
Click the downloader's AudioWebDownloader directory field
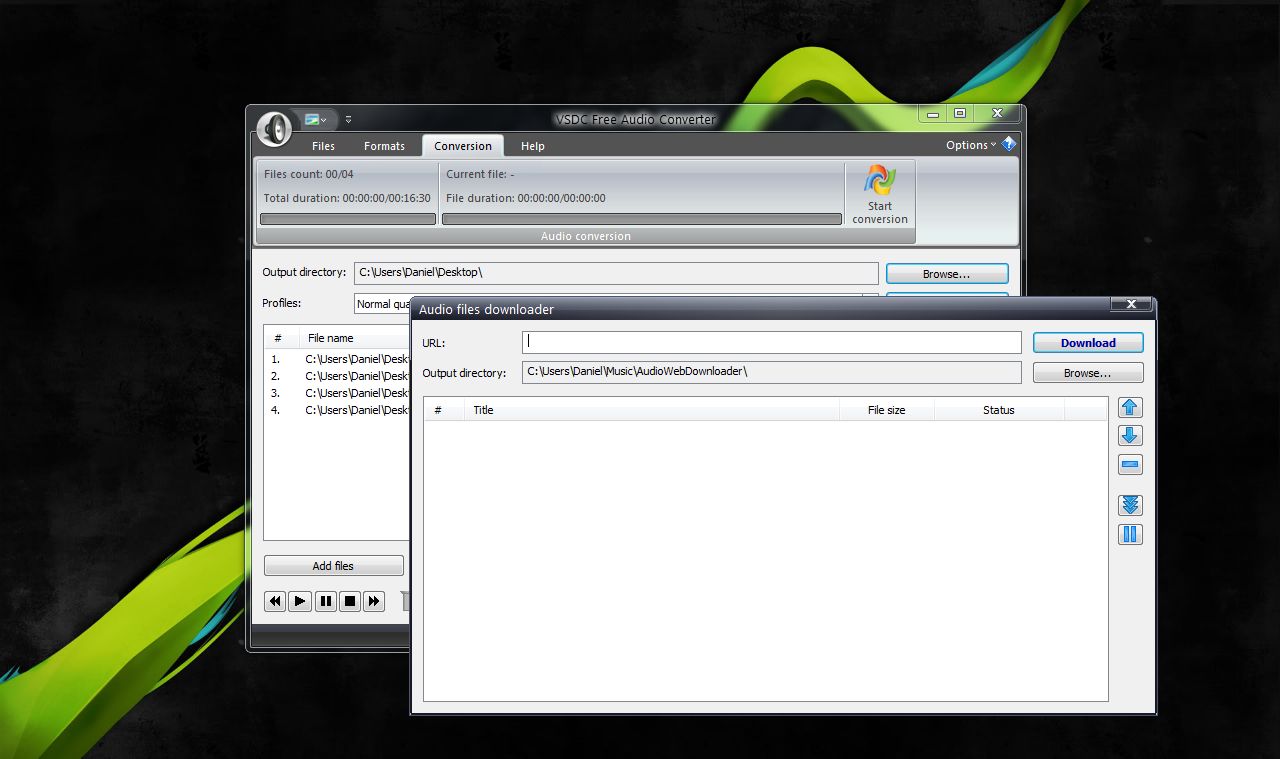click(x=771, y=372)
